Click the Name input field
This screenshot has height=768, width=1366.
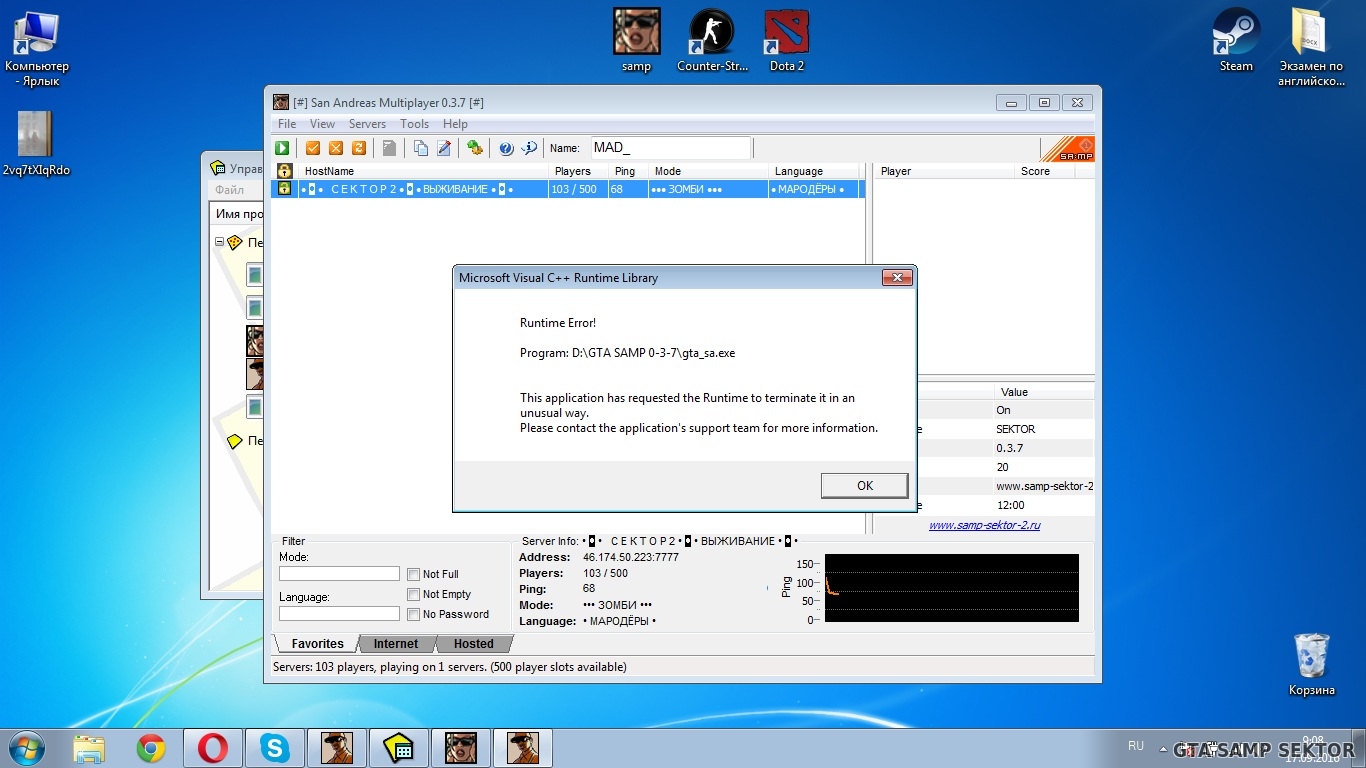click(x=671, y=148)
